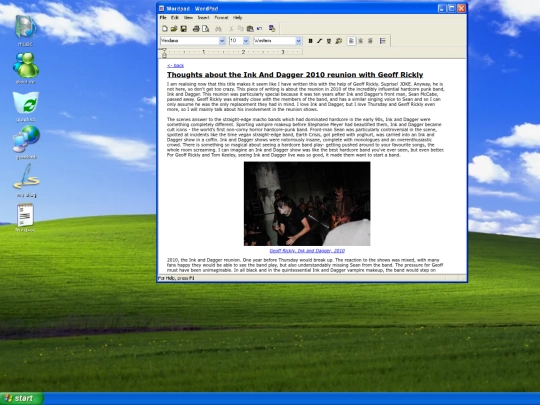Image resolution: width=540 pixels, height=405 pixels.
Task: Click the 'Thoughts about the Ink And Dagger 2010 reunion' heading
Action: (295, 75)
